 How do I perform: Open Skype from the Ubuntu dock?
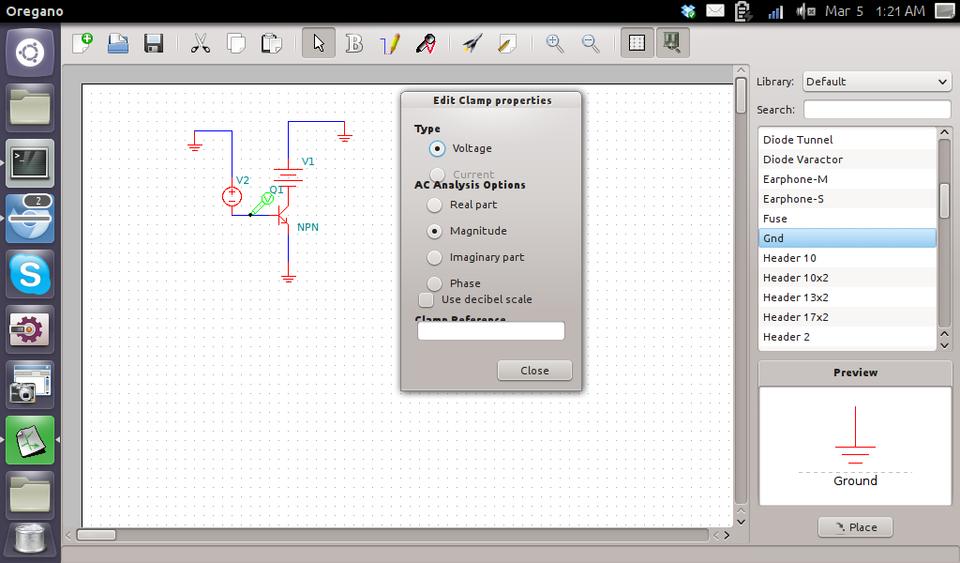pos(30,273)
